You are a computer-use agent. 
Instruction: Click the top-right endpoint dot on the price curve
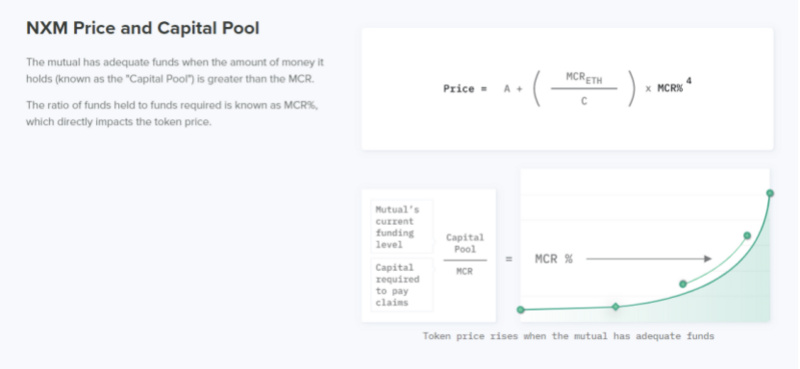770,193
